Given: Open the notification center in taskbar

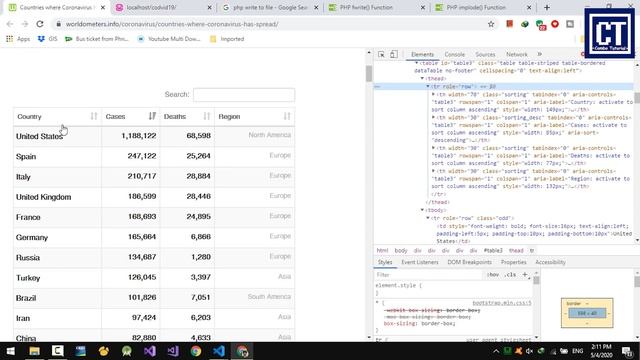Looking at the screenshot, I should point(627,351).
